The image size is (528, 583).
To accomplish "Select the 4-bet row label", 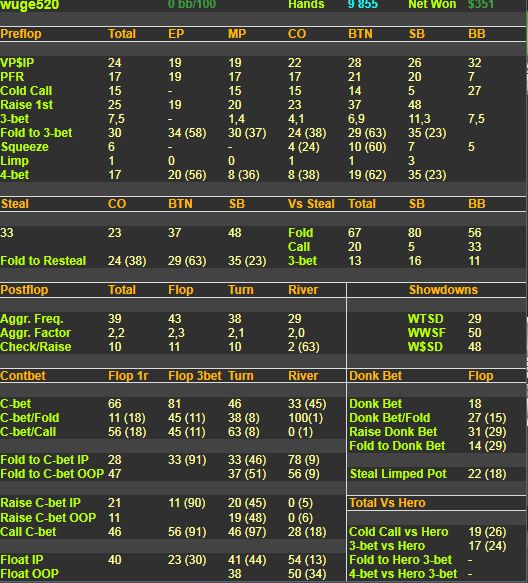I will pyautogui.click(x=15, y=175).
